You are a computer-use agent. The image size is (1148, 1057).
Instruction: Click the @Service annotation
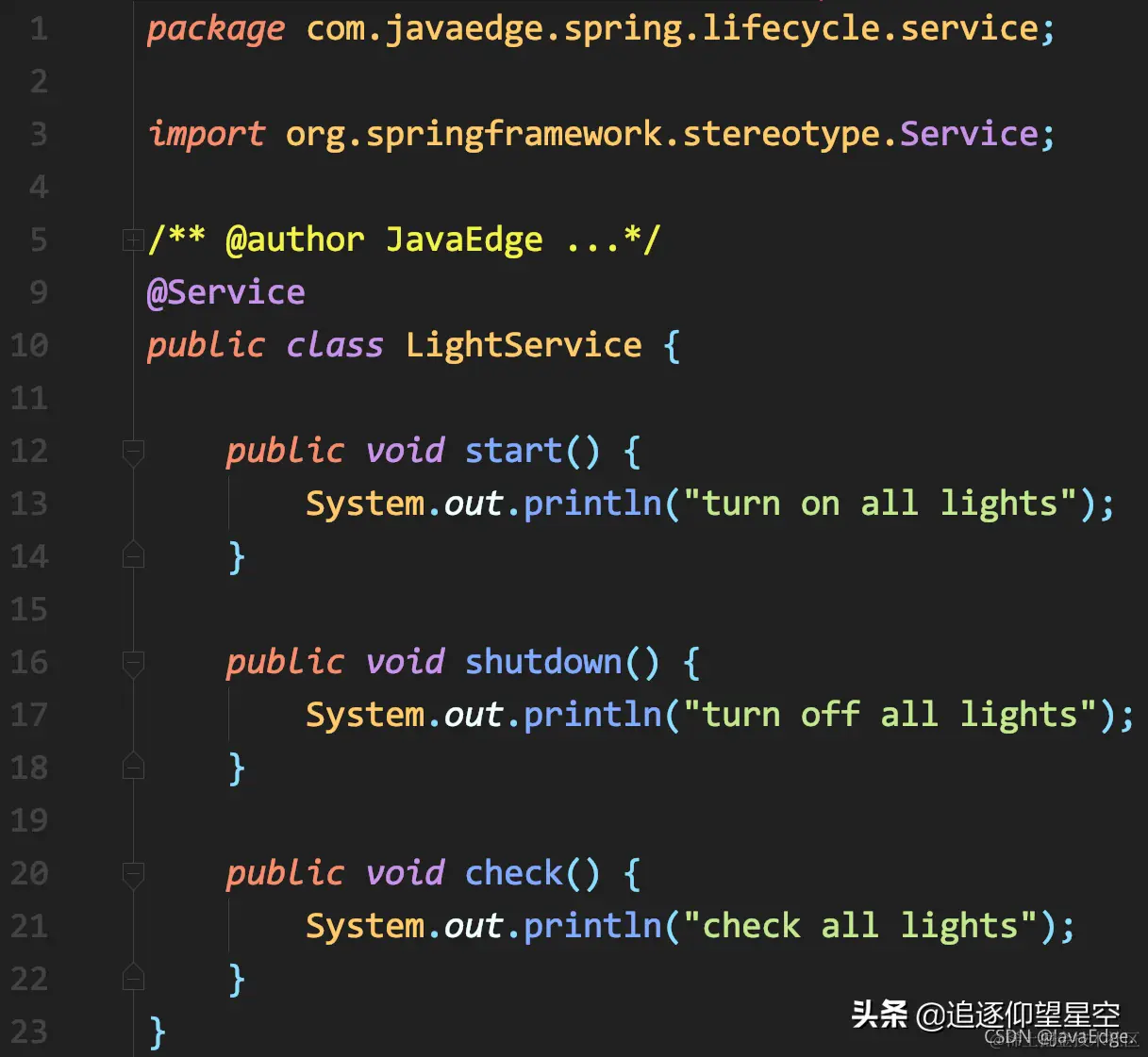tap(226, 292)
